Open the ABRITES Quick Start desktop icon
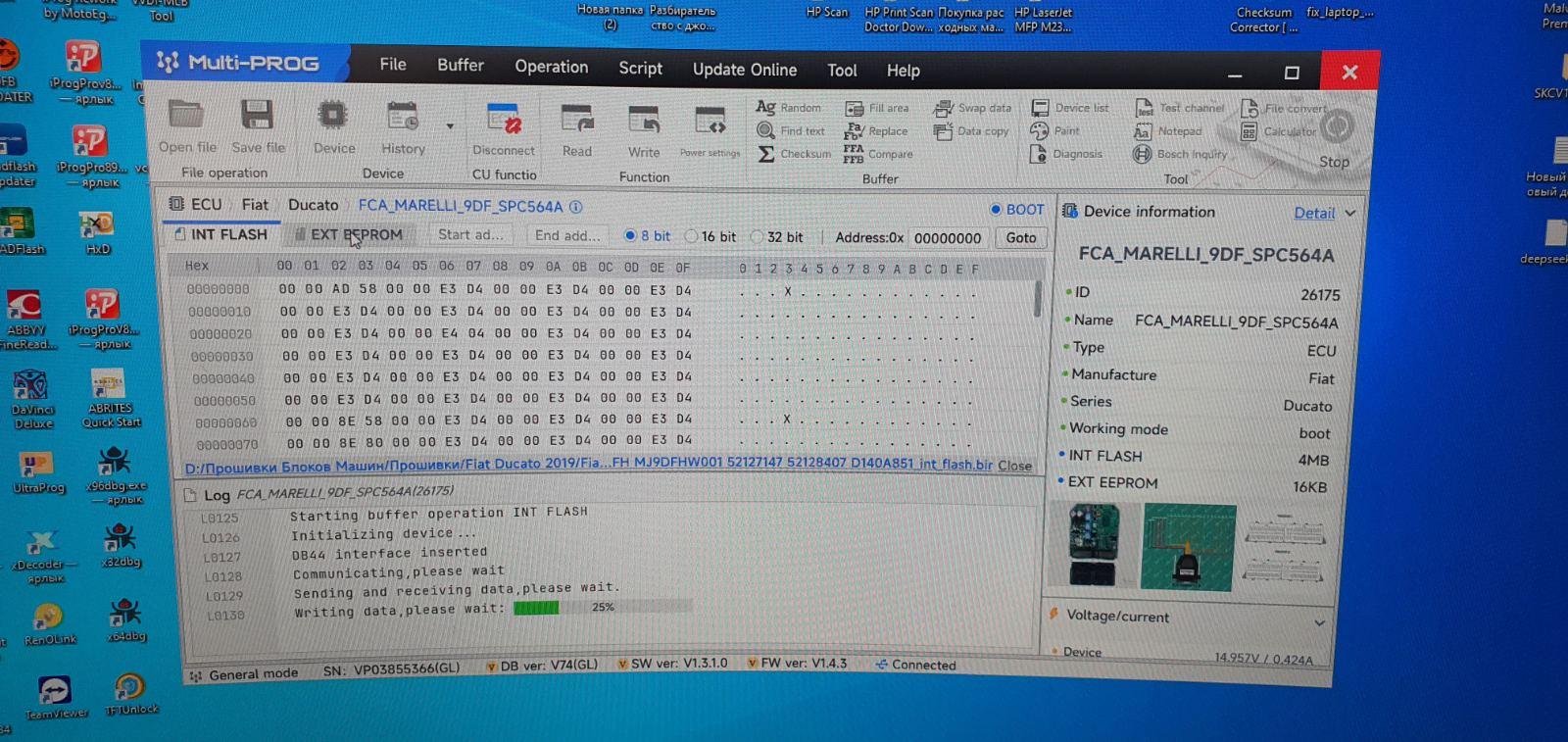Image resolution: width=1568 pixels, height=742 pixels. pyautogui.click(x=111, y=398)
